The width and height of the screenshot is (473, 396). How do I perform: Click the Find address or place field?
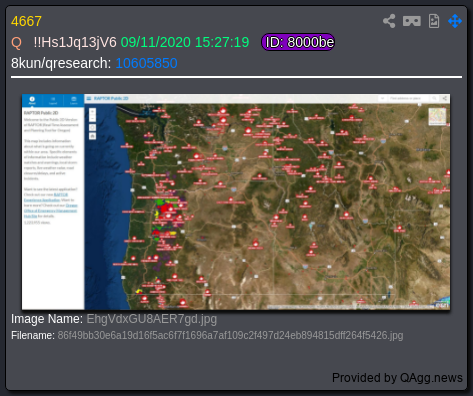408,98
